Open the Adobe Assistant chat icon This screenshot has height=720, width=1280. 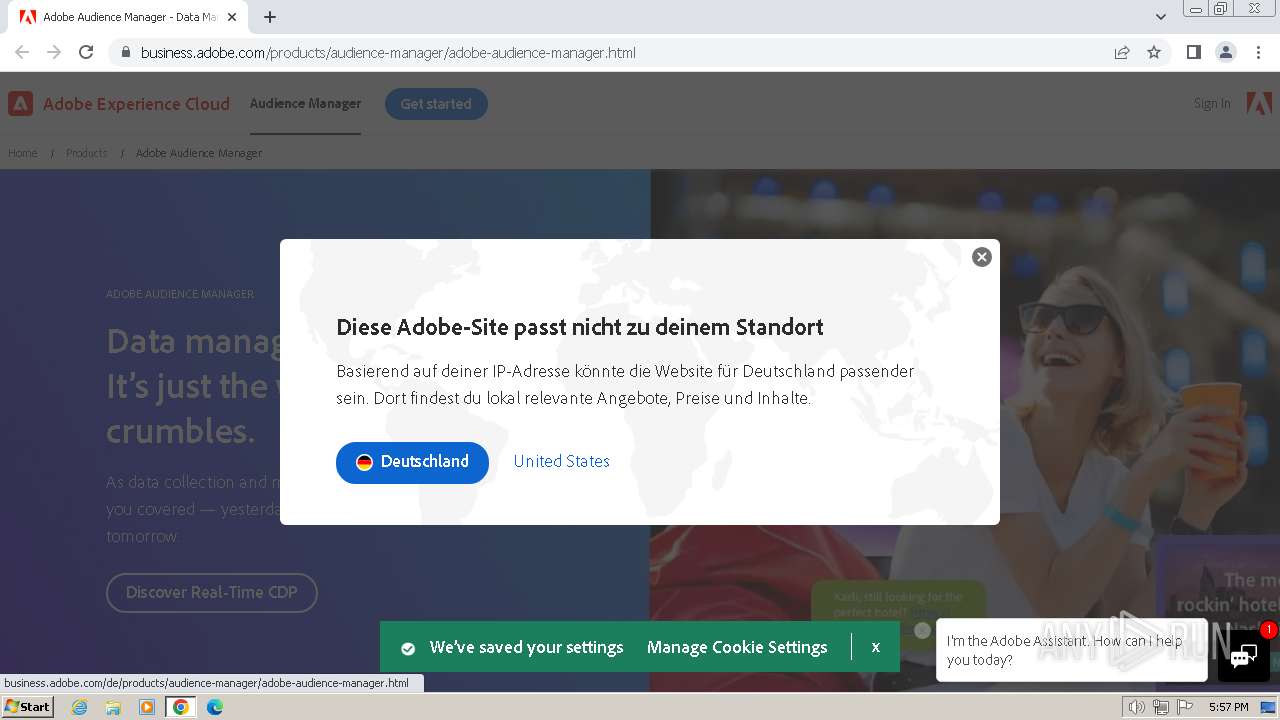pyautogui.click(x=1243, y=655)
